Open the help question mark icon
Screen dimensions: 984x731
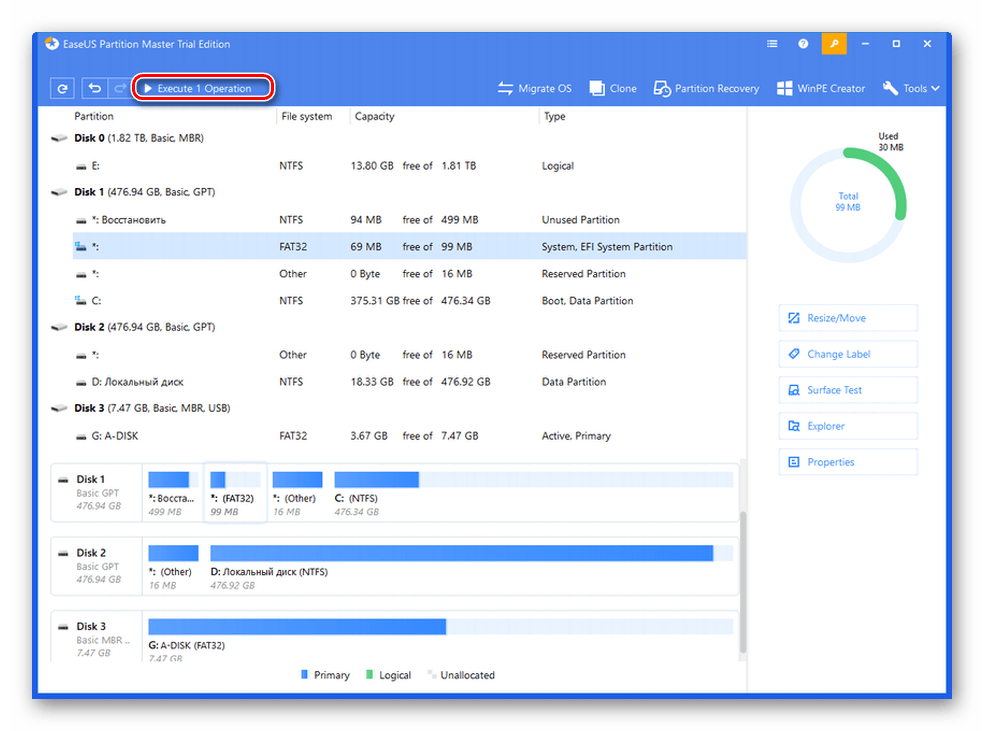803,44
